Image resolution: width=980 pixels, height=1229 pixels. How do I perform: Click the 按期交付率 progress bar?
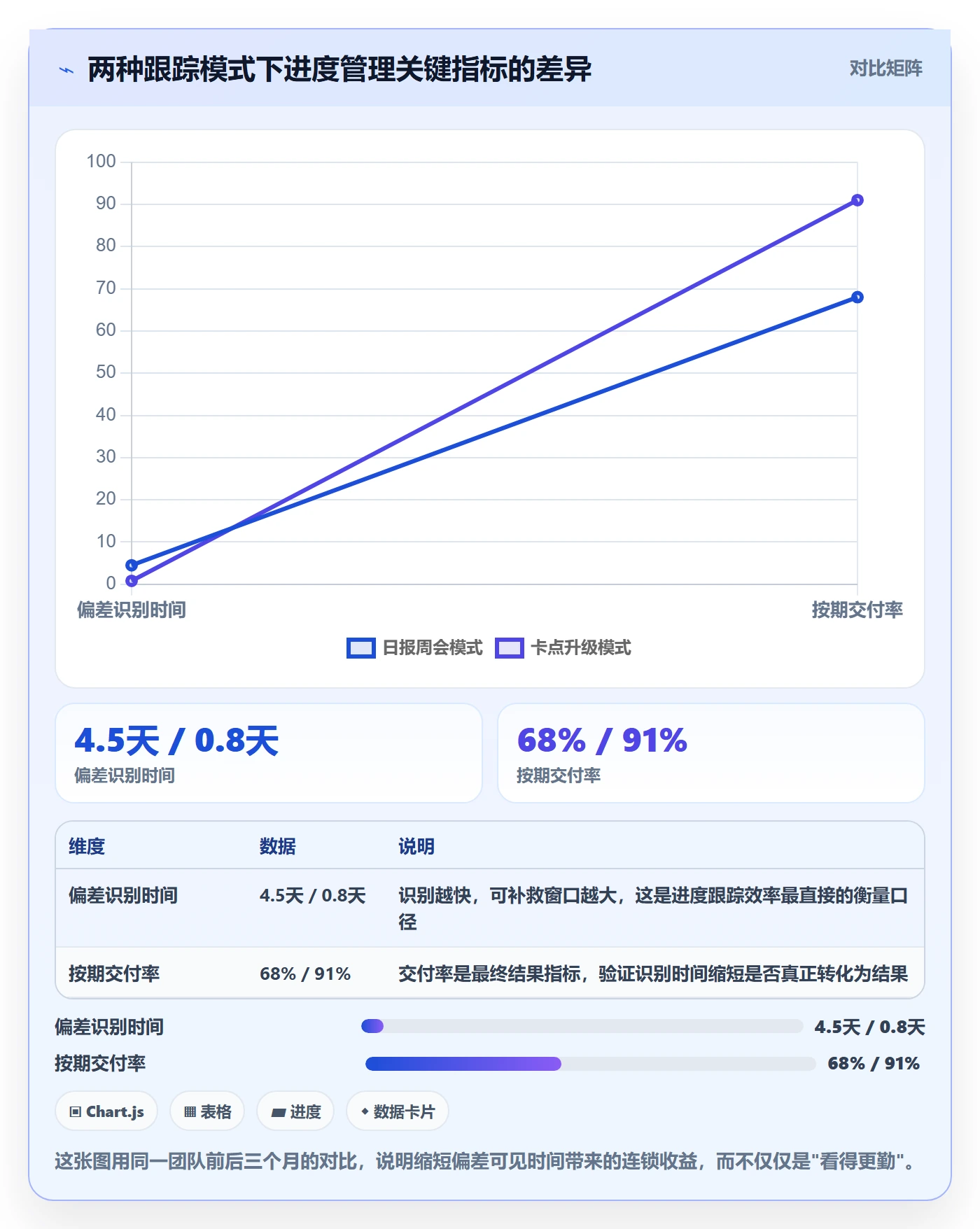(x=591, y=1064)
